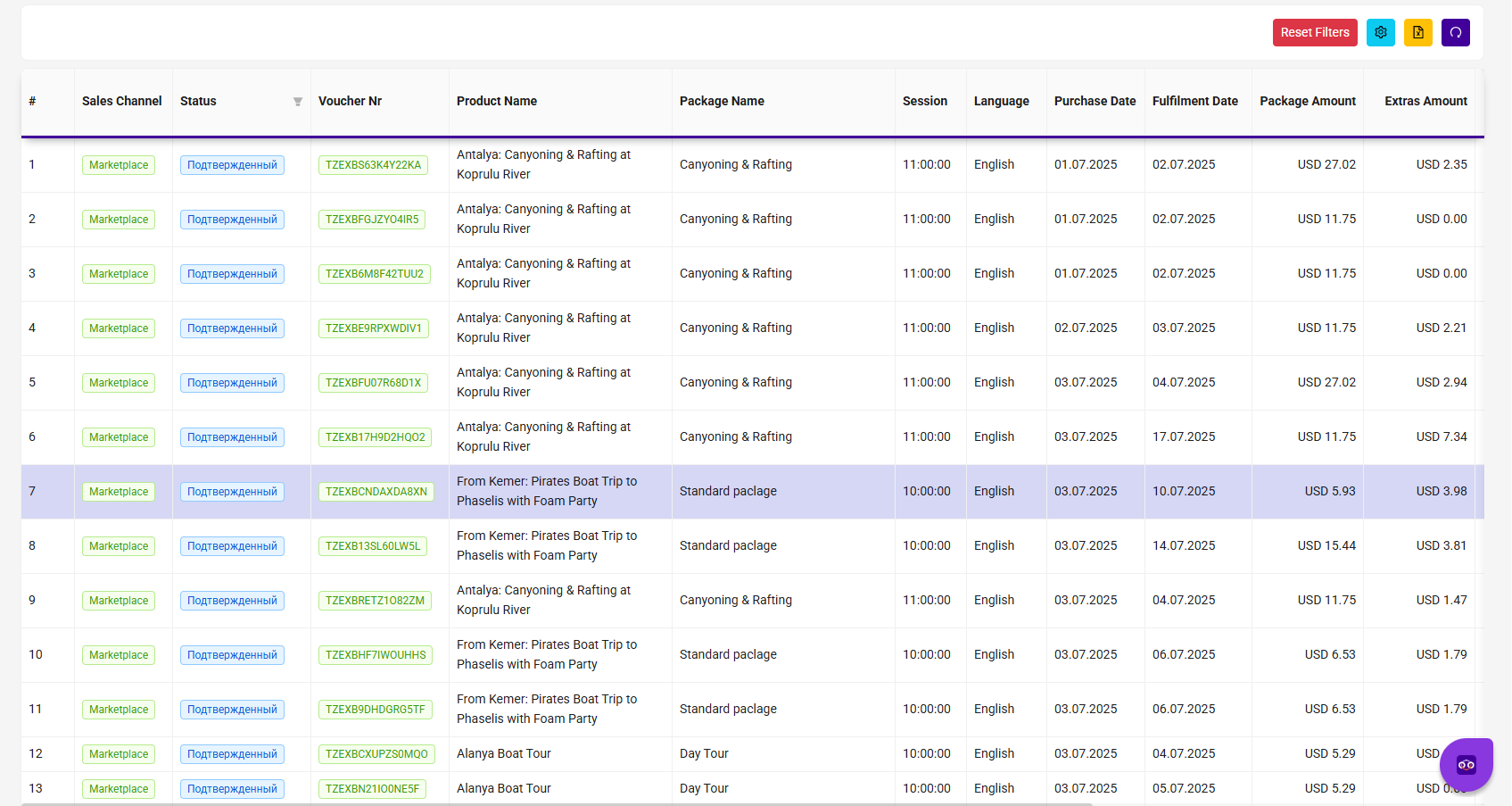
Task: Open the purple chat assistant widget
Action: click(1466, 764)
